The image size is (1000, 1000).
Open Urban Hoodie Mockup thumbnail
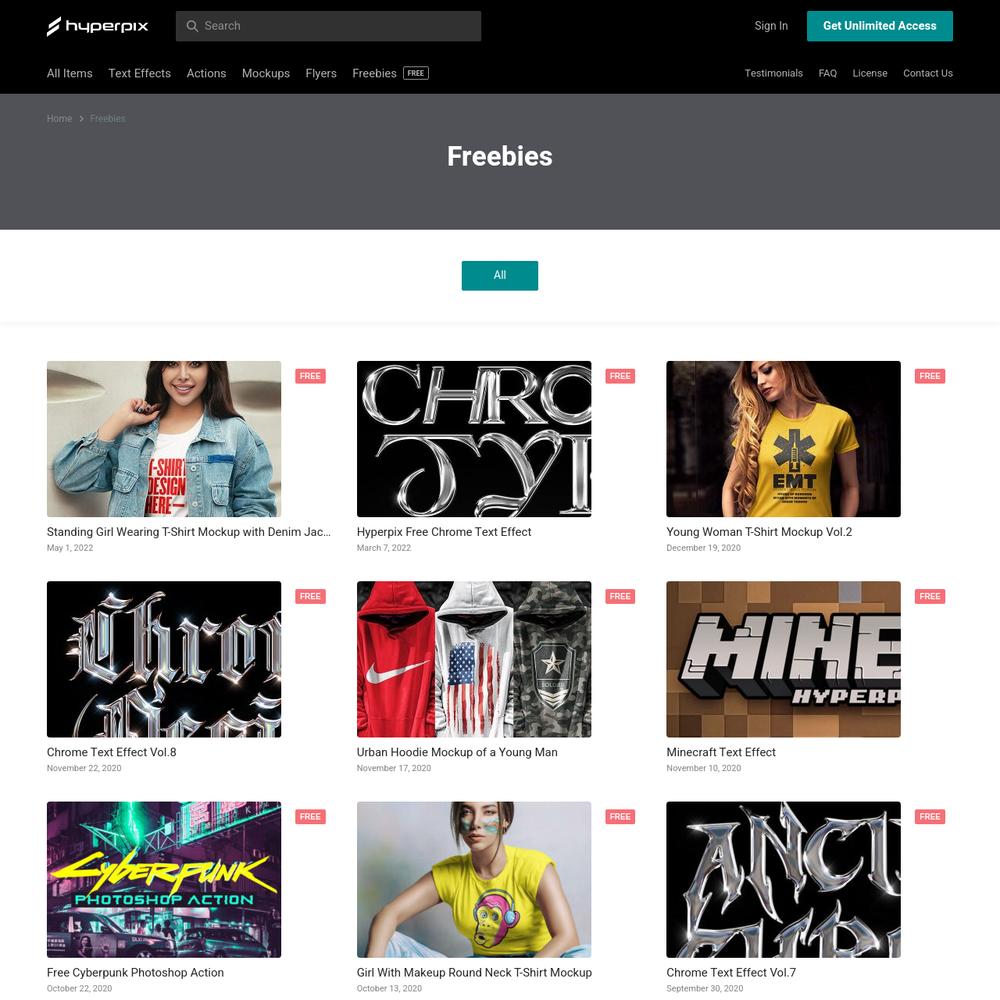[474, 659]
